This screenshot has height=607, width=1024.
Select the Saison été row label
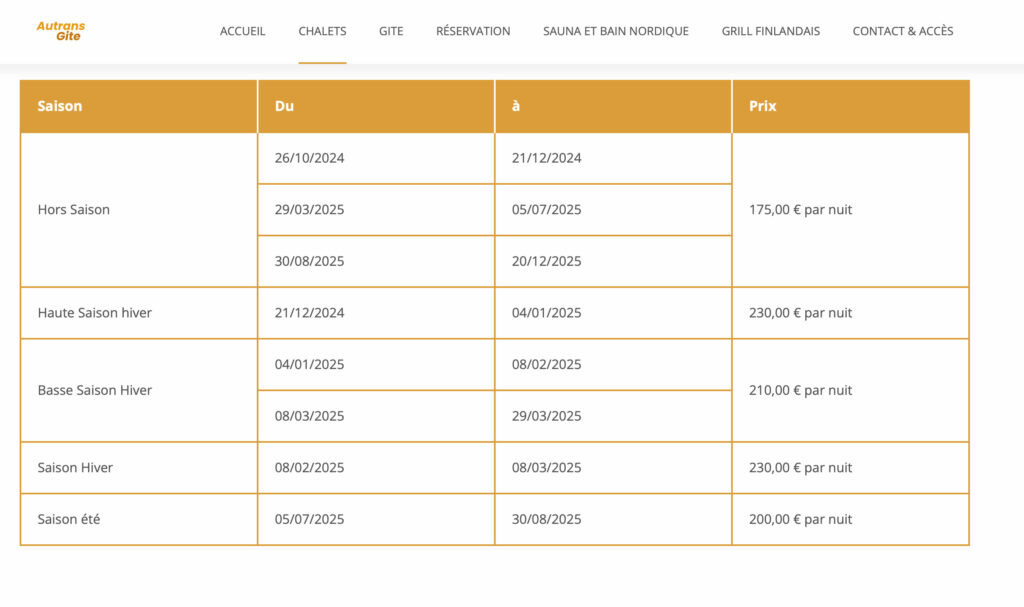(x=69, y=519)
